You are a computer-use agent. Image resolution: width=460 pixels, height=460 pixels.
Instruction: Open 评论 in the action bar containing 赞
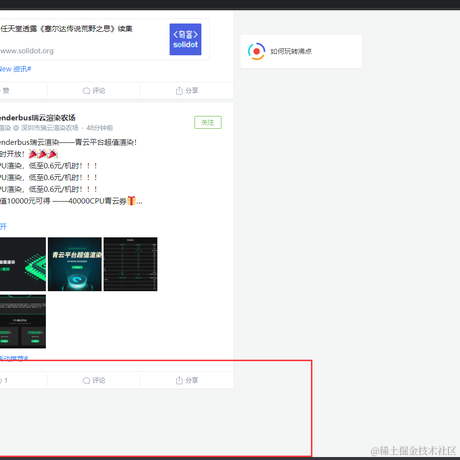(x=94, y=91)
